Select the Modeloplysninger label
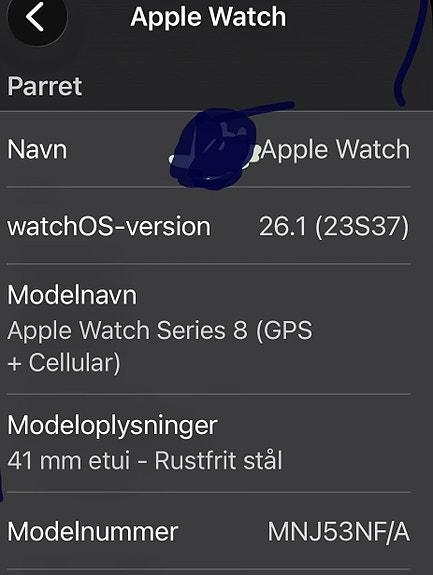The image size is (433, 575). tap(112, 427)
